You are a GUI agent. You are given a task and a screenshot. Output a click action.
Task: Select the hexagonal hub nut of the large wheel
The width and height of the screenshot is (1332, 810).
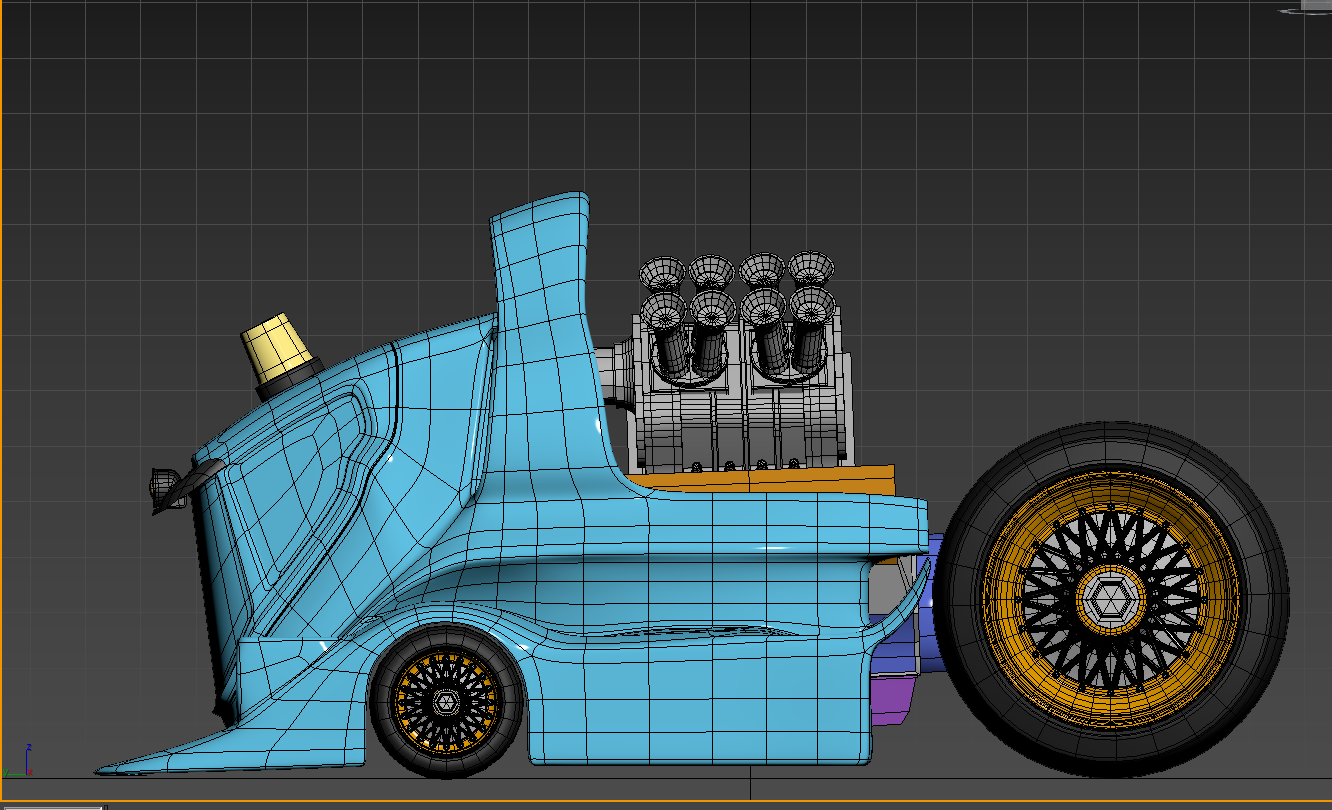tap(1109, 599)
